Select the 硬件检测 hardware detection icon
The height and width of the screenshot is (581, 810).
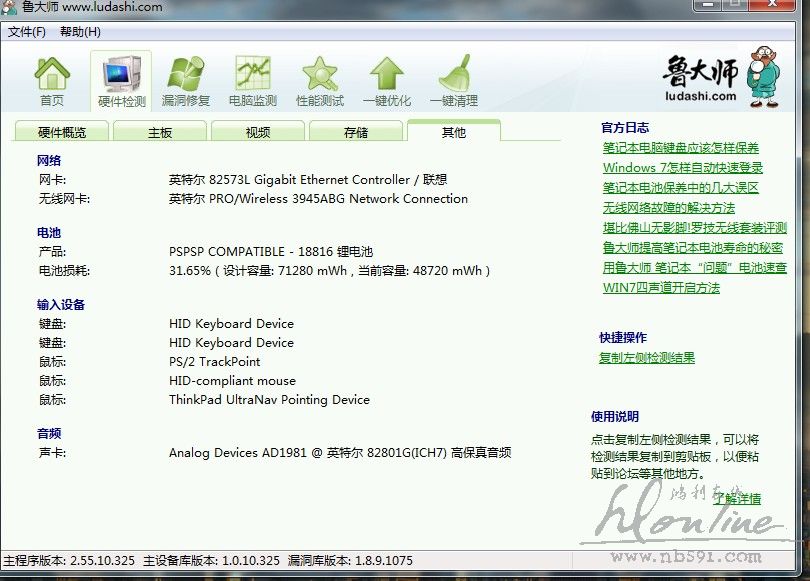click(x=122, y=81)
